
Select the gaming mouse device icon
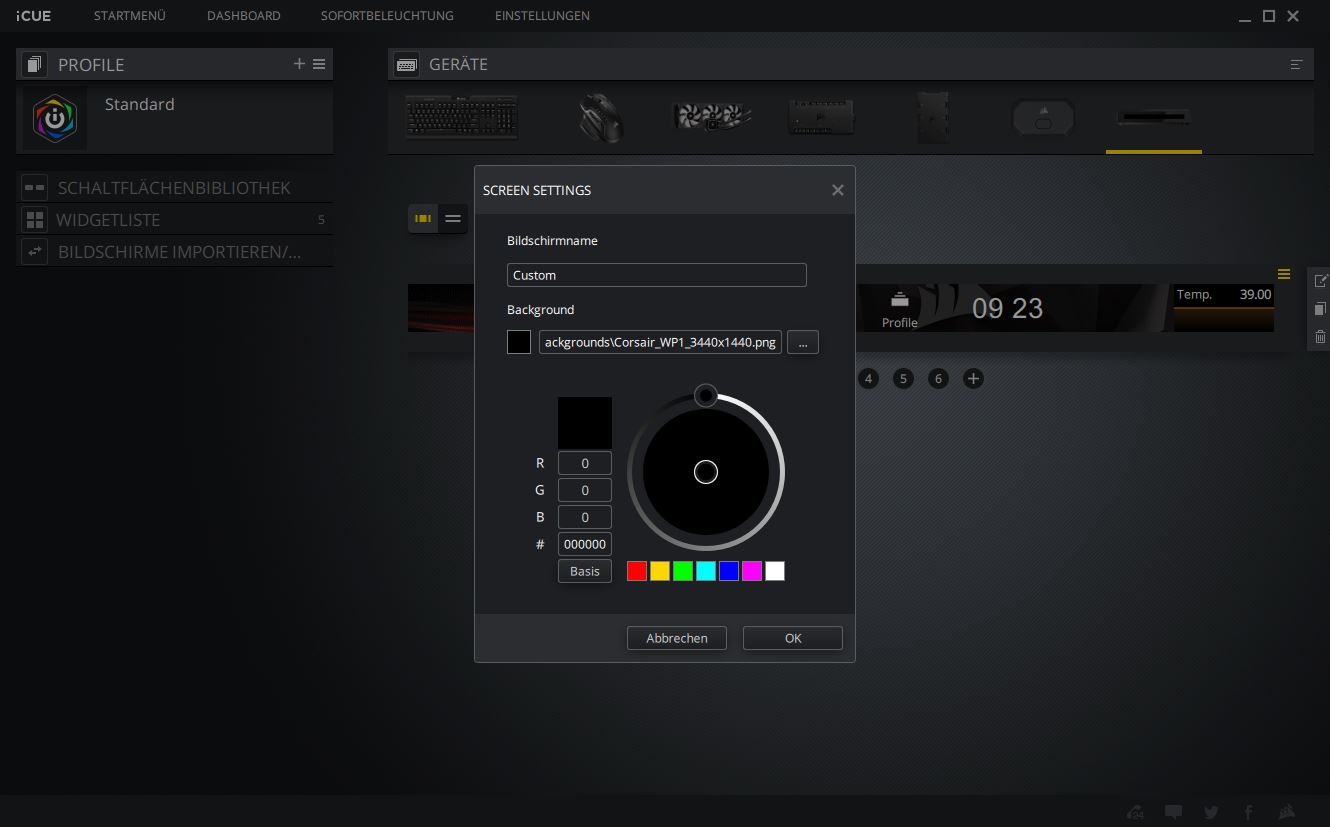pos(601,117)
